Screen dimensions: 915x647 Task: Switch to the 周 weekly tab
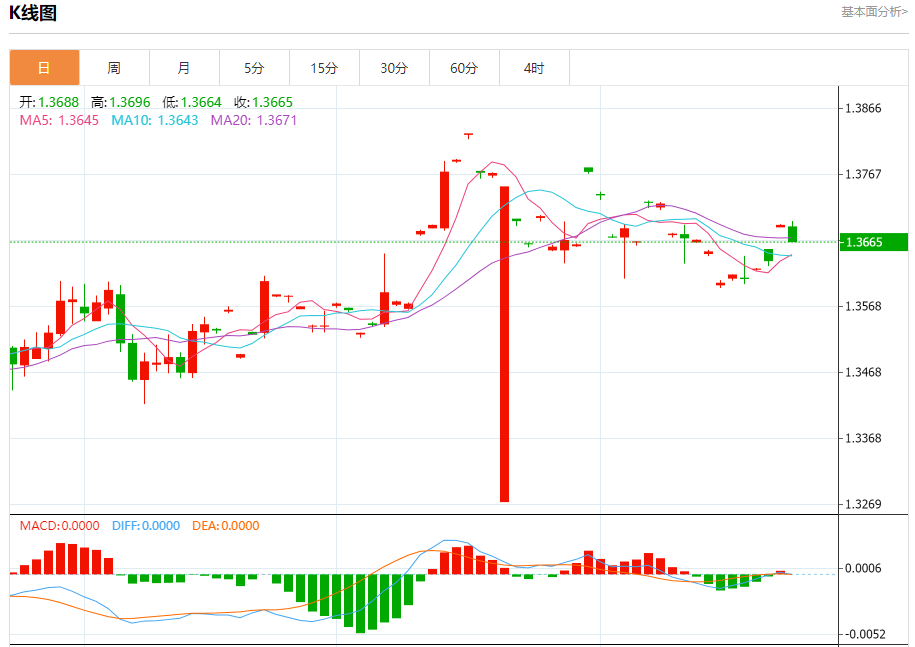114,68
